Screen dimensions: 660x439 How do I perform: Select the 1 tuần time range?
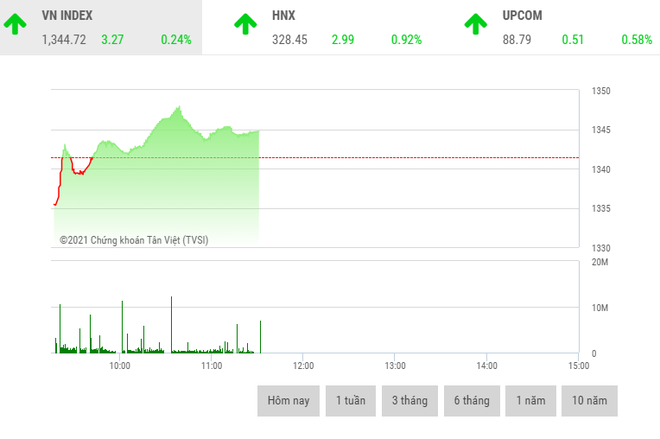click(351, 401)
